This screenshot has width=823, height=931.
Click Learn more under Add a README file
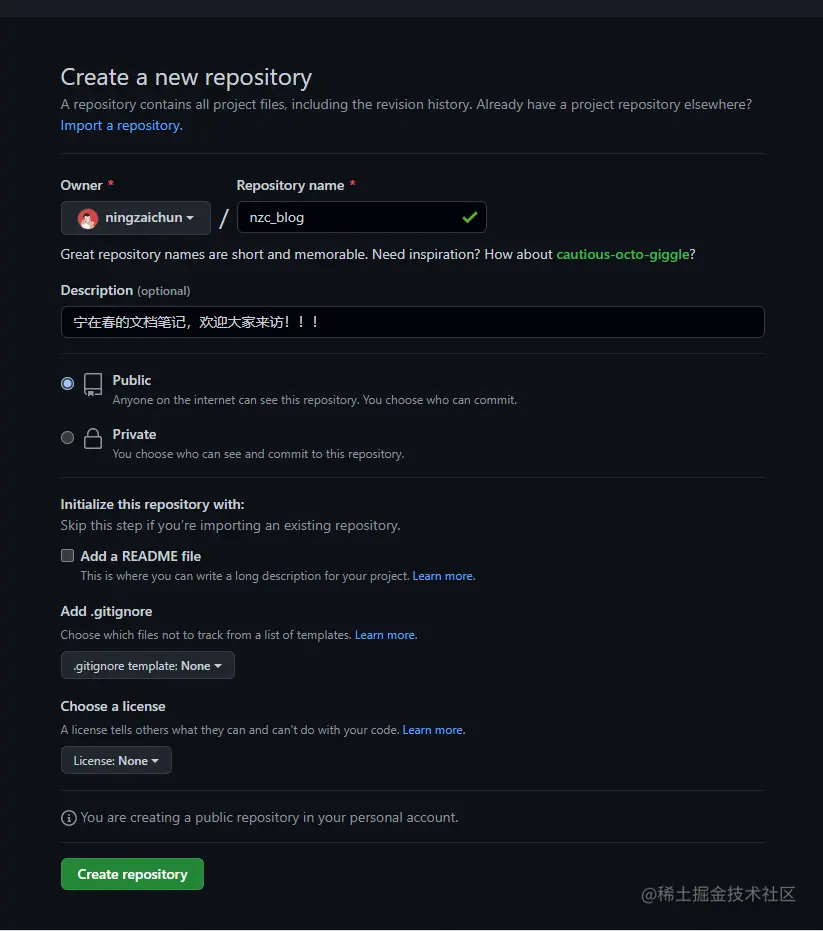click(443, 575)
